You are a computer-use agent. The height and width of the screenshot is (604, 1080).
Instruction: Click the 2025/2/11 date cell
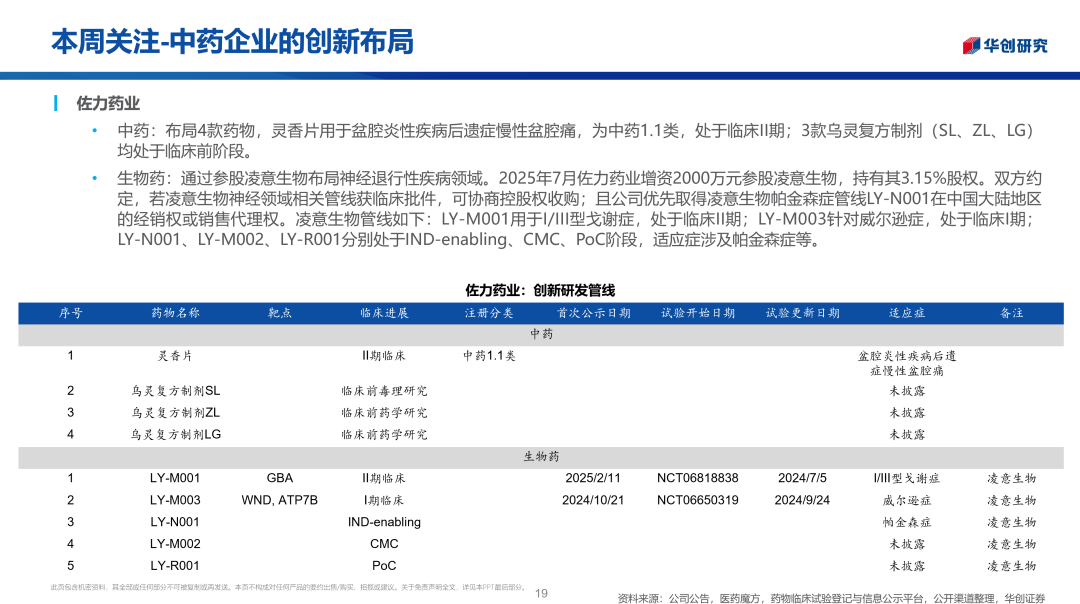click(593, 478)
